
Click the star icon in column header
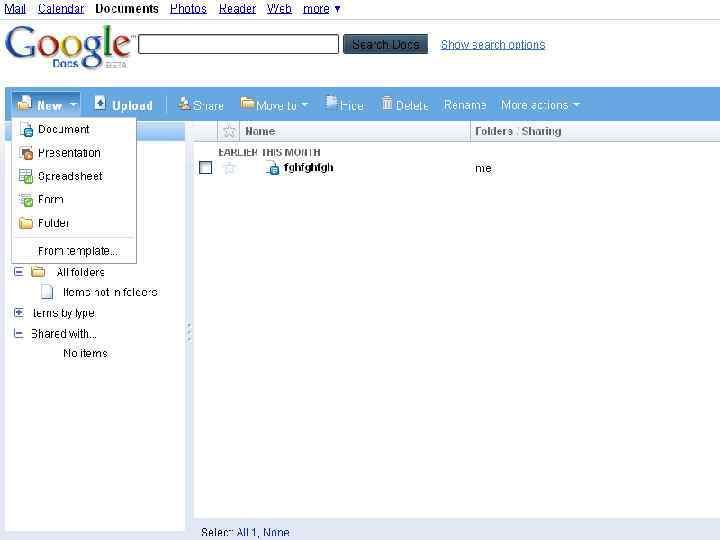tap(229, 132)
